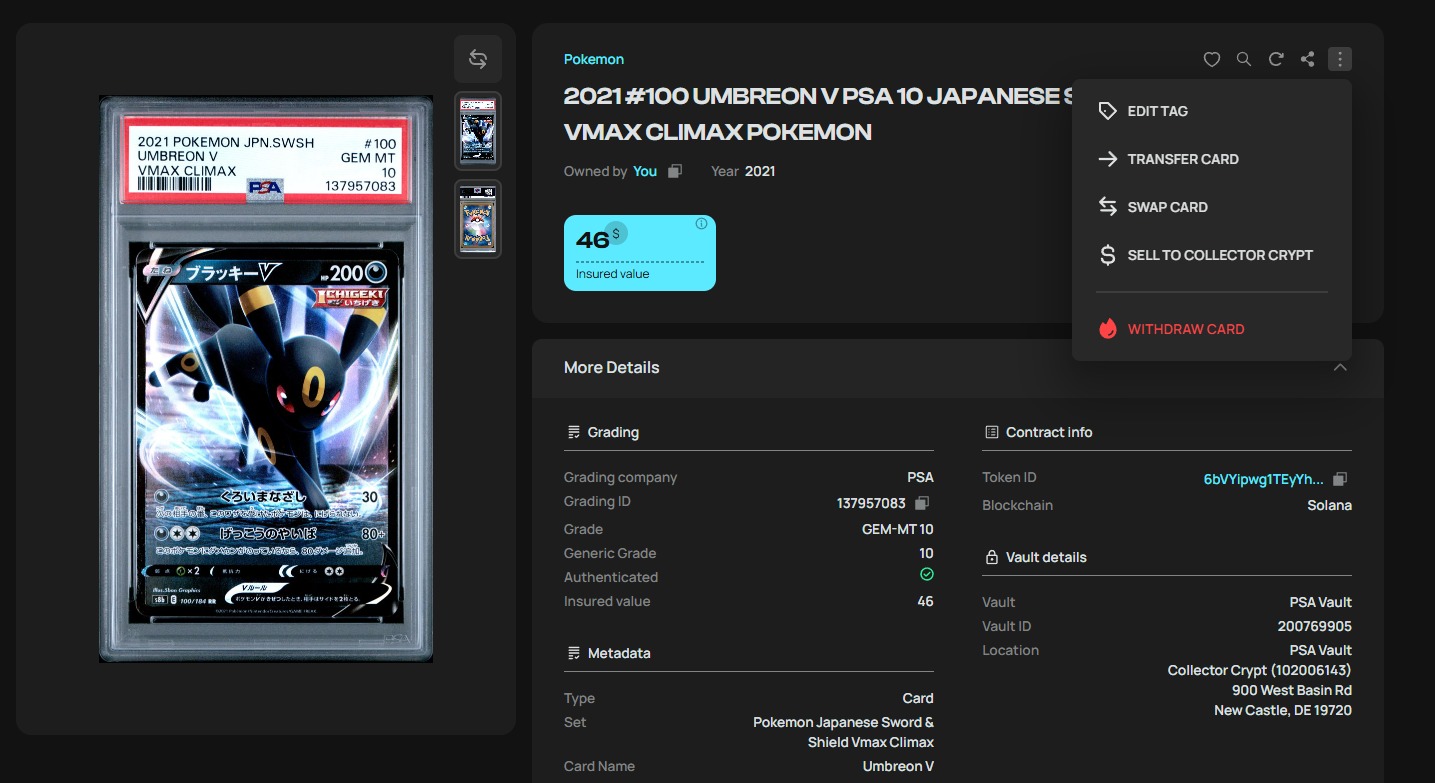Click the Solana blockchain value
The height and width of the screenshot is (783, 1435).
point(1329,505)
